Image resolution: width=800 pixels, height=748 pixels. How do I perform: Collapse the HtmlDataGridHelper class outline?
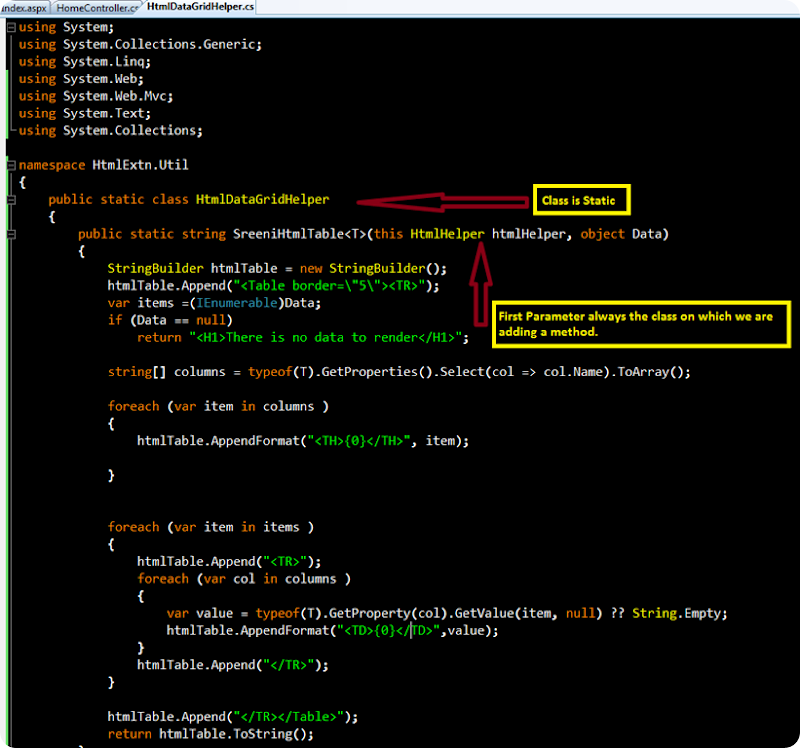click(x=11, y=200)
